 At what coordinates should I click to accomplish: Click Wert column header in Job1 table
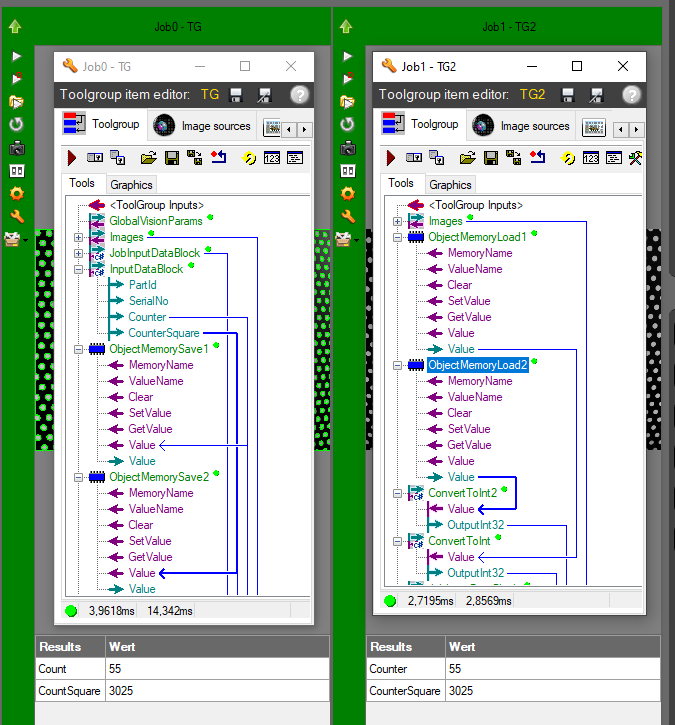pyautogui.click(x=553, y=647)
